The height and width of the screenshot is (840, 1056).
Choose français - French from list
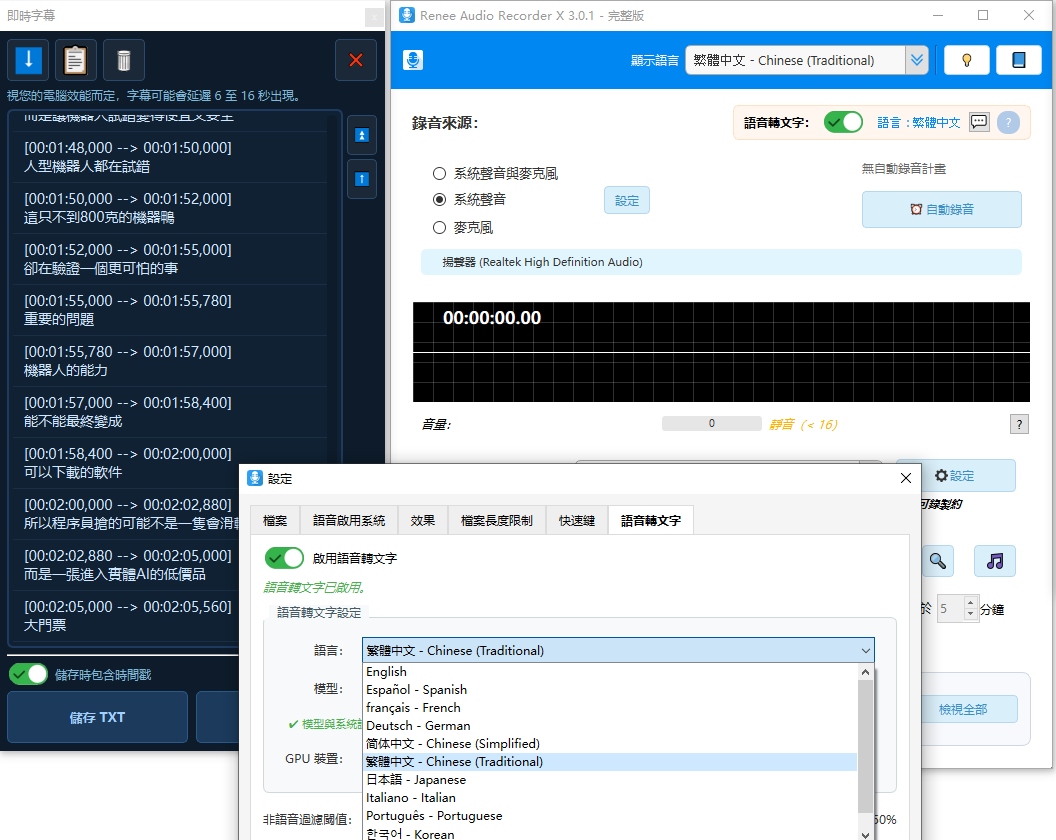610,708
